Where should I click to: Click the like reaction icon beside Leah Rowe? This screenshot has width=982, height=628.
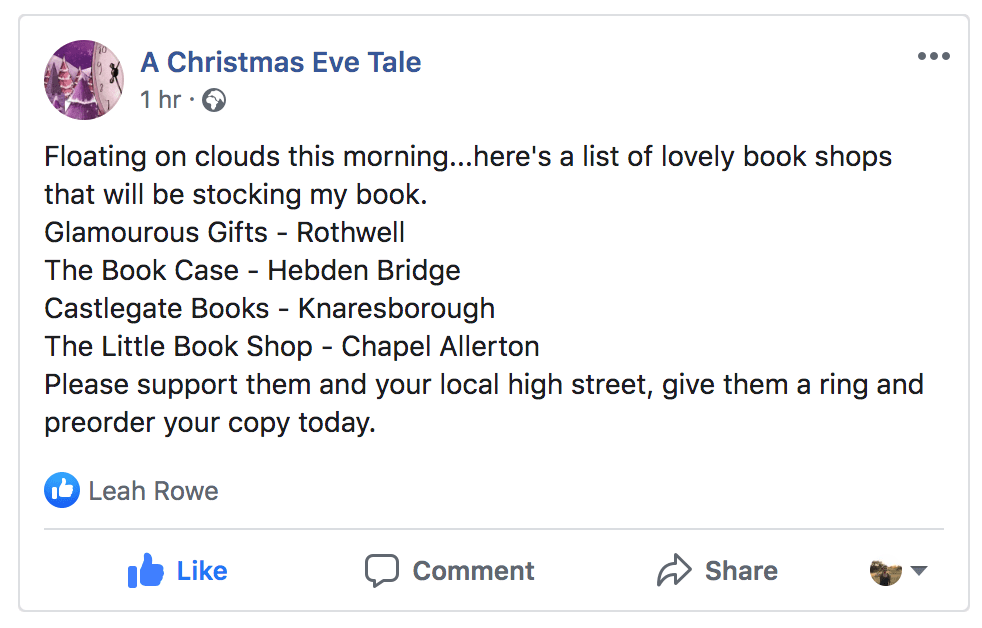(x=62, y=491)
